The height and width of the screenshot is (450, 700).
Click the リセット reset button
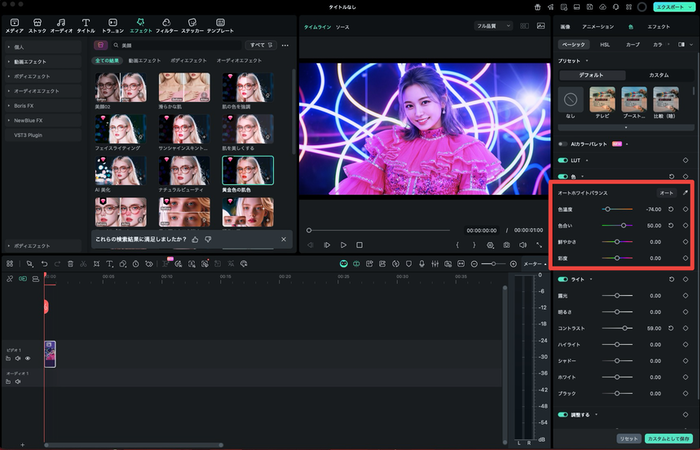click(629, 439)
